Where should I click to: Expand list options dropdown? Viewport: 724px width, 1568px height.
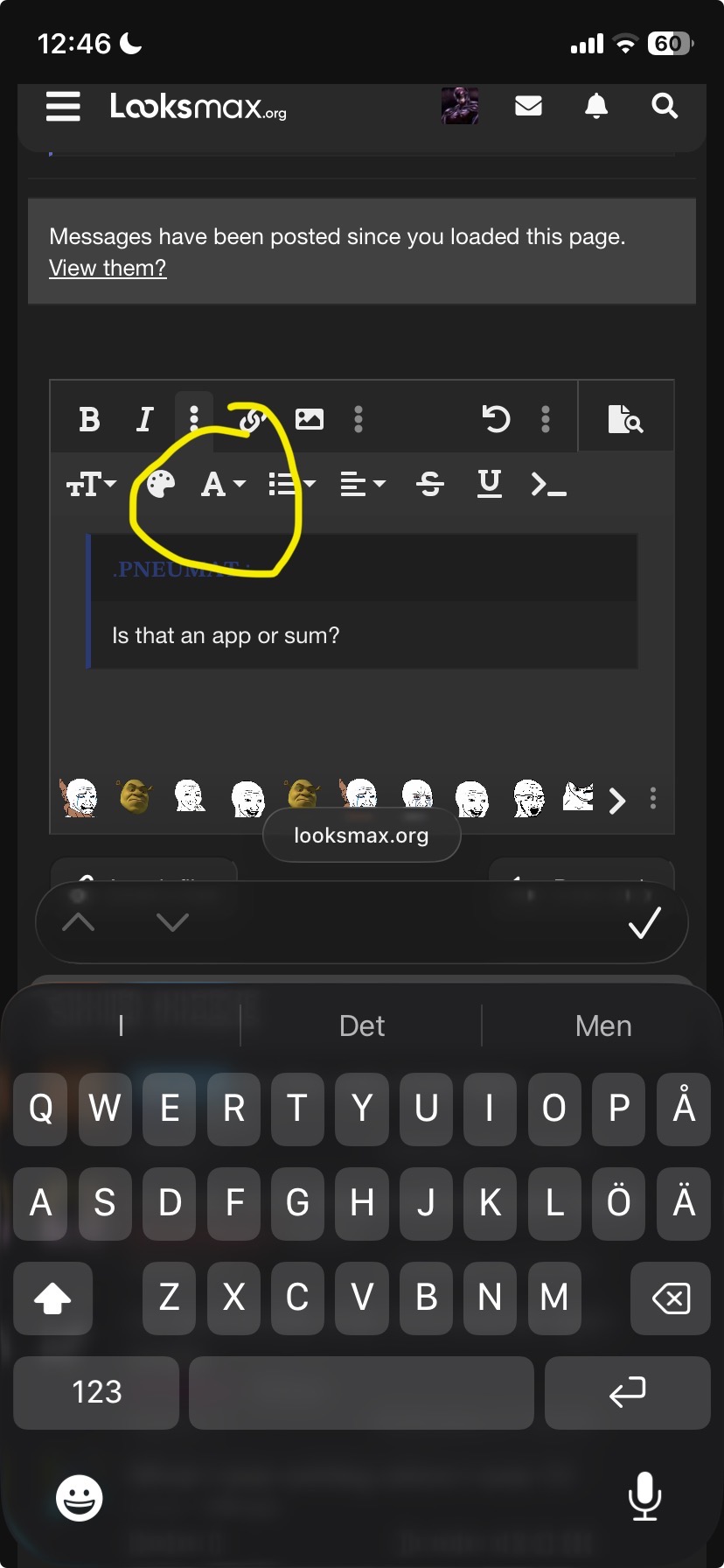(291, 483)
